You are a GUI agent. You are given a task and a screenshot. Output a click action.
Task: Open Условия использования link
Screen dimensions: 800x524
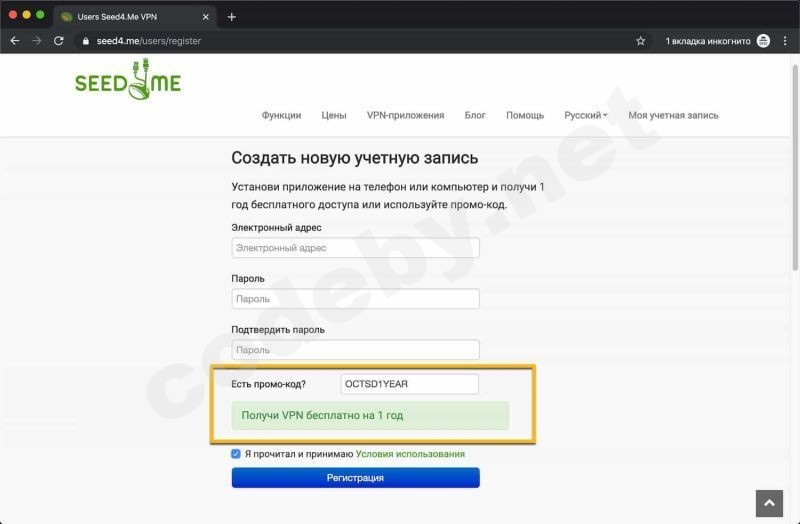[x=410, y=454]
